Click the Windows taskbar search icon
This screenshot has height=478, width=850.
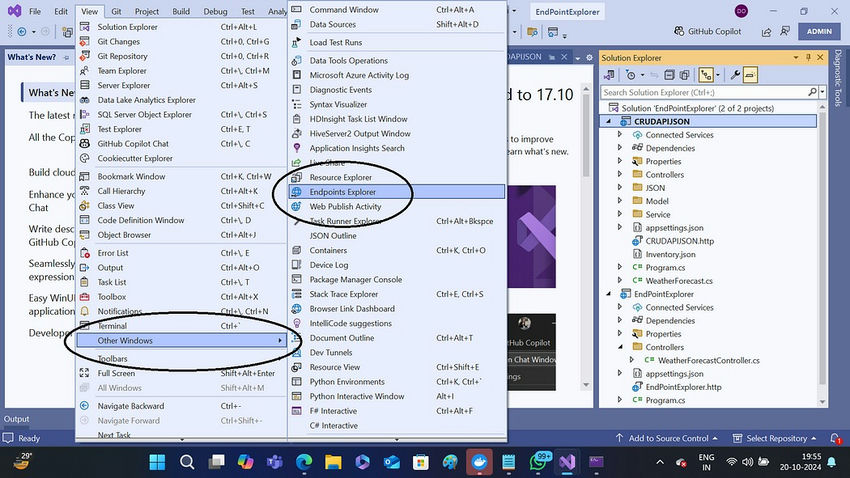pyautogui.click(x=187, y=462)
